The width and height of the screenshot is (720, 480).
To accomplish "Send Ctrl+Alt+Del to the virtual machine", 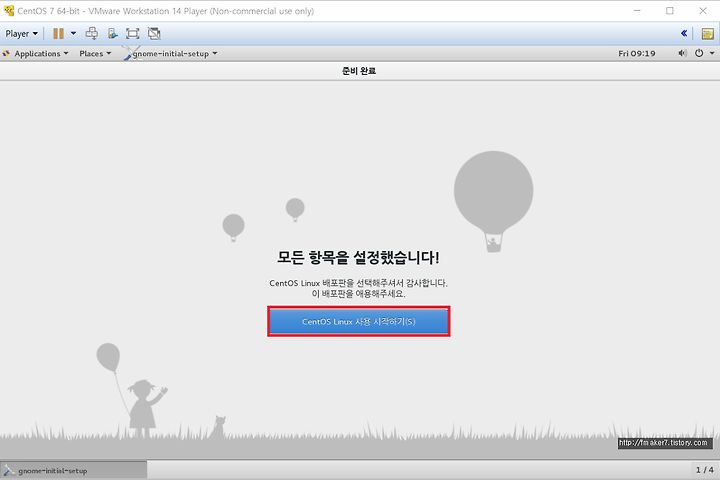I will [x=92, y=34].
